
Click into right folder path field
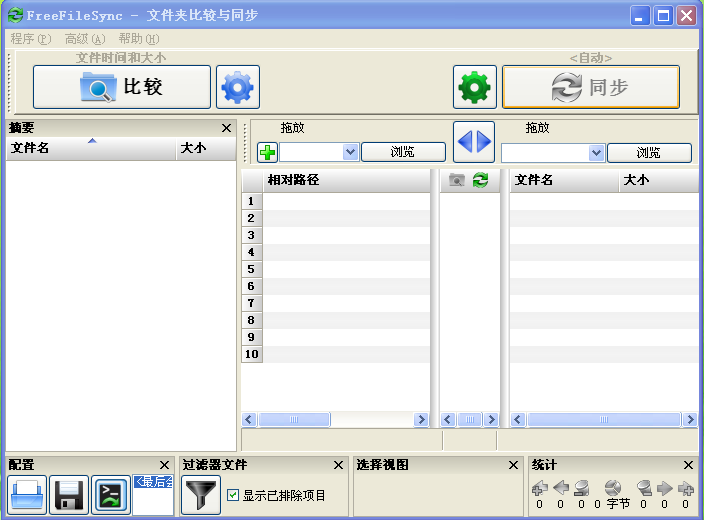(545, 153)
